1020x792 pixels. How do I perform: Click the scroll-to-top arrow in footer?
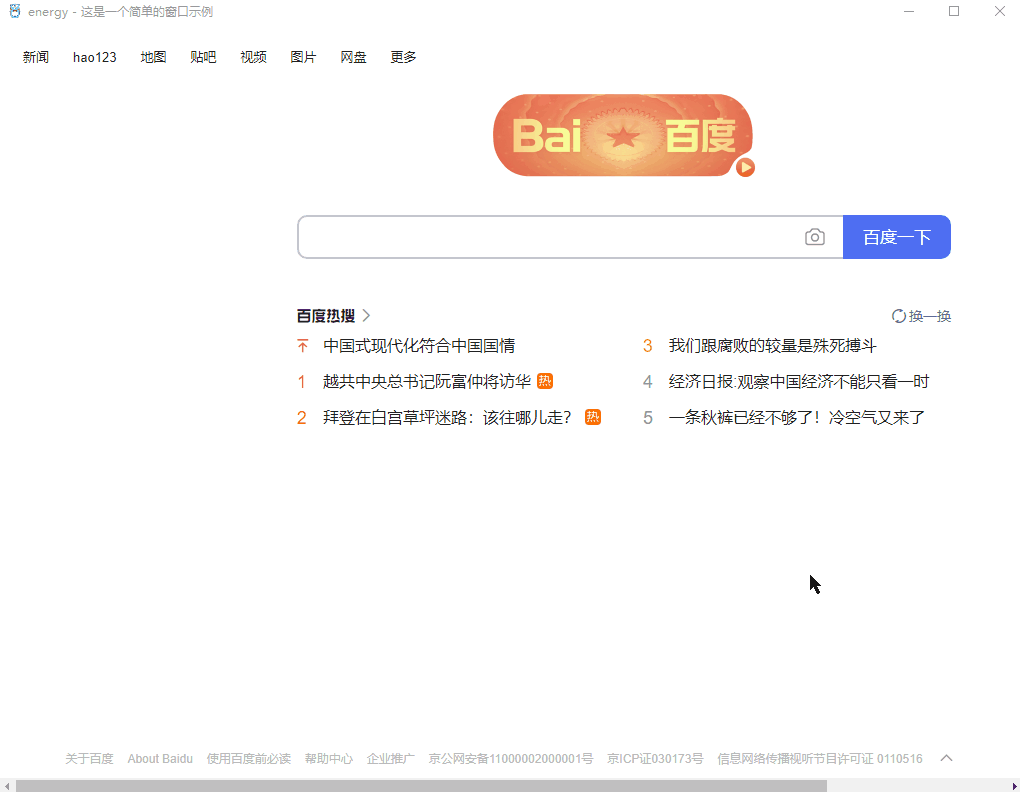pyautogui.click(x=946, y=758)
